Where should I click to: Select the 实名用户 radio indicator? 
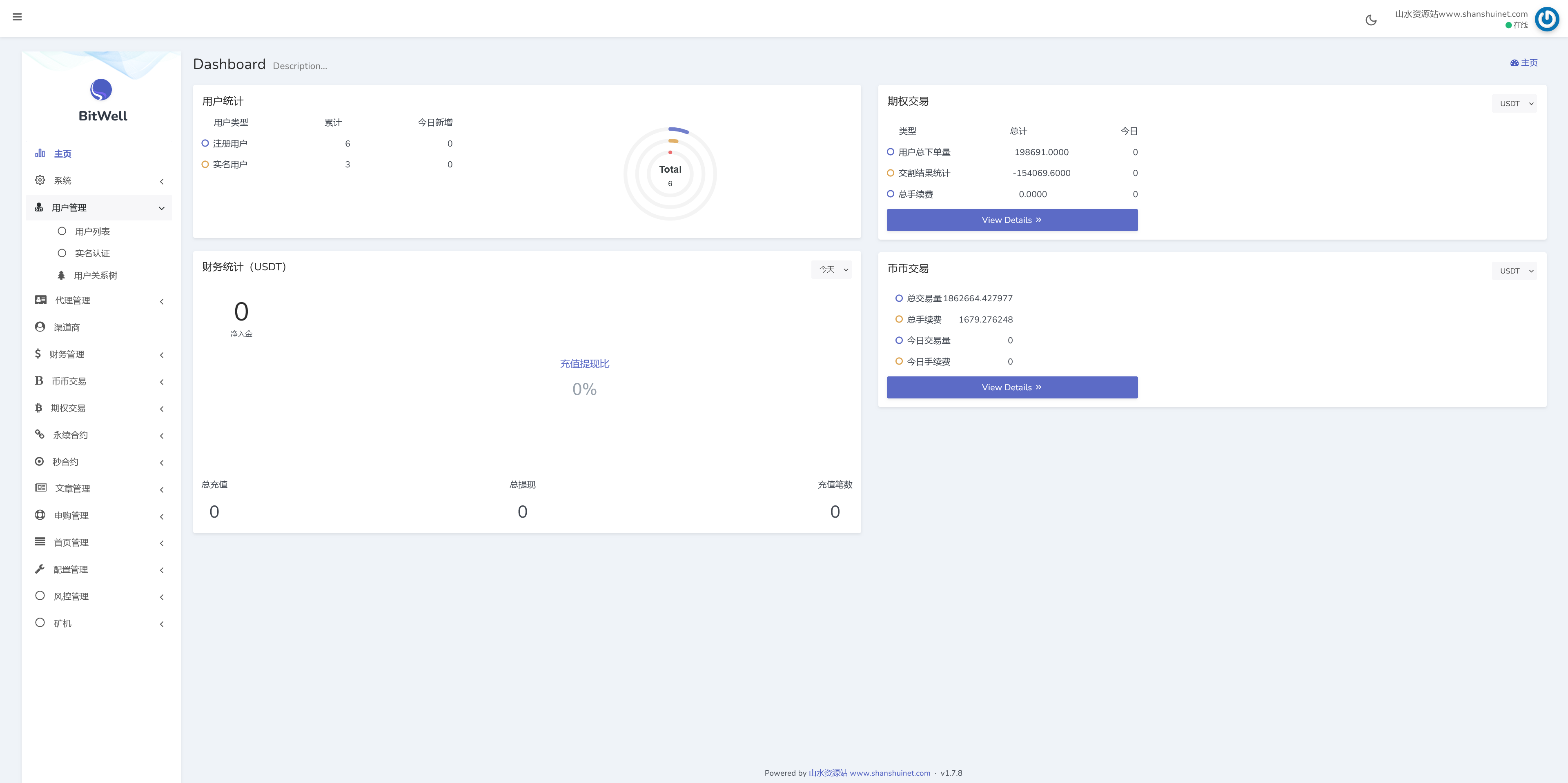point(205,164)
